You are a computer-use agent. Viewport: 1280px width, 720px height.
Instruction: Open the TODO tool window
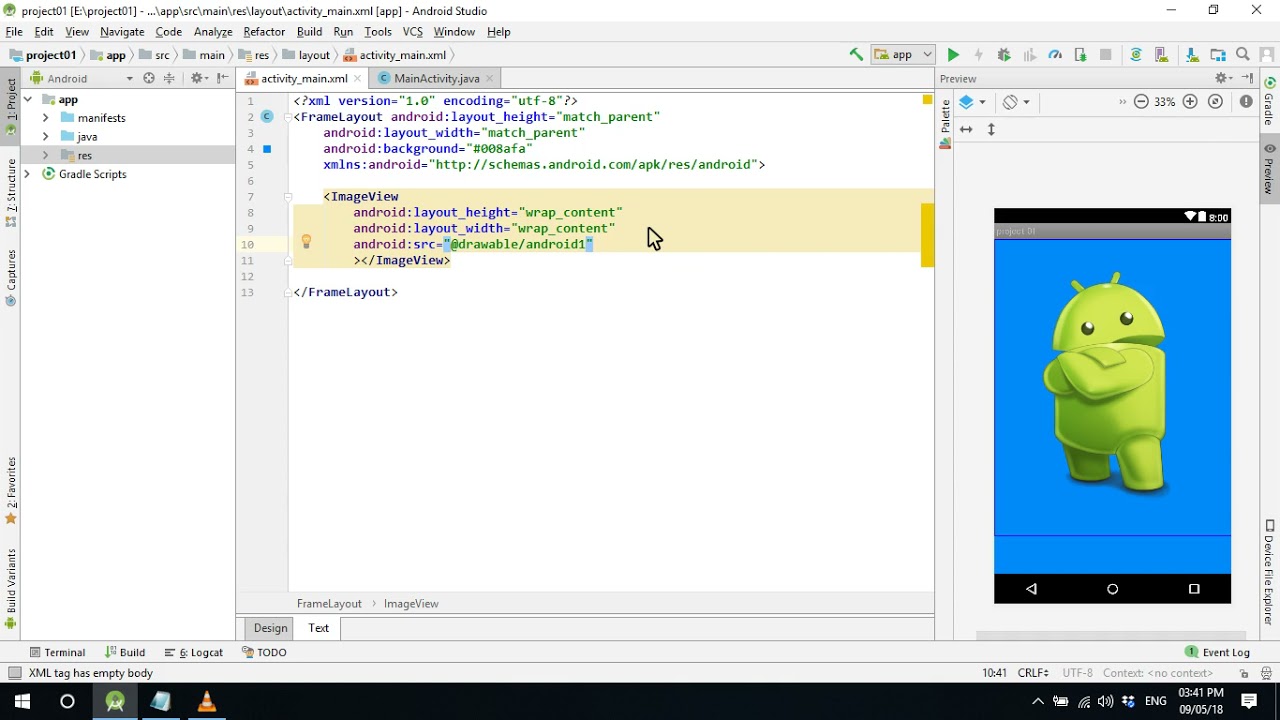264,652
